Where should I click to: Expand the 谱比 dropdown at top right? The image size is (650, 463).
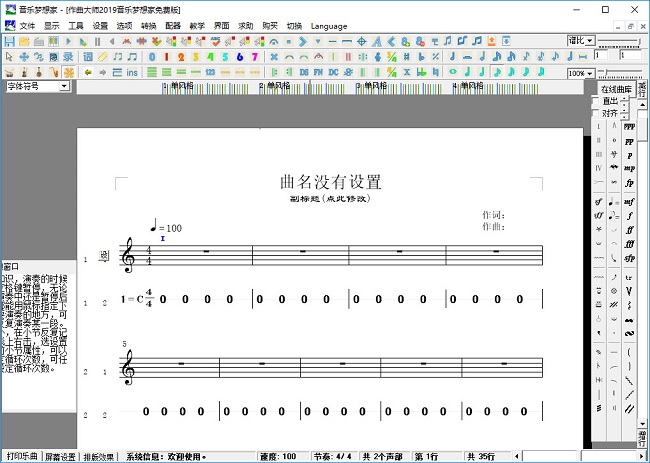coord(581,41)
